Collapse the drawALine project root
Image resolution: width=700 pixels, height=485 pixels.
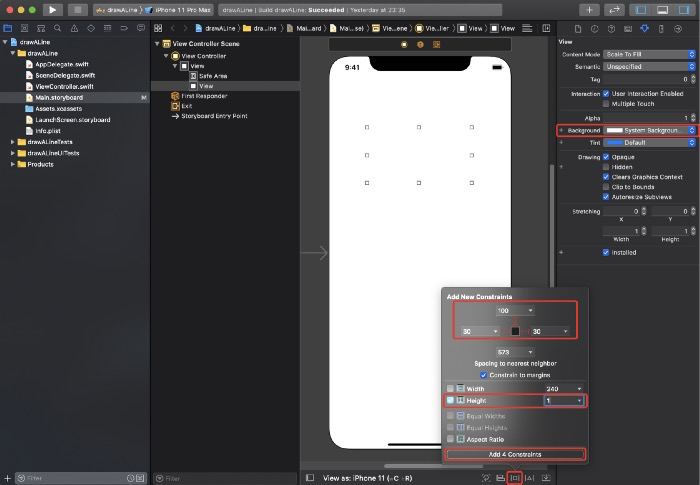[x=5, y=42]
